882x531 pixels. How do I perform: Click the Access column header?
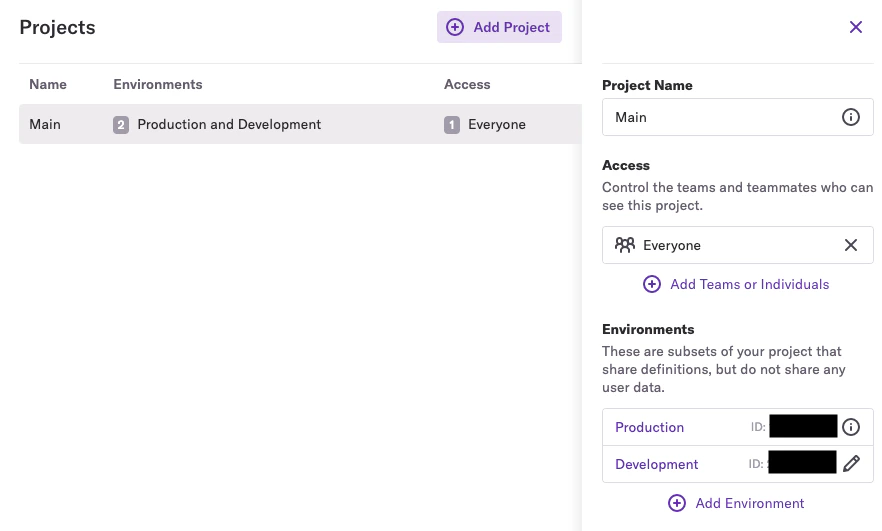click(x=467, y=84)
